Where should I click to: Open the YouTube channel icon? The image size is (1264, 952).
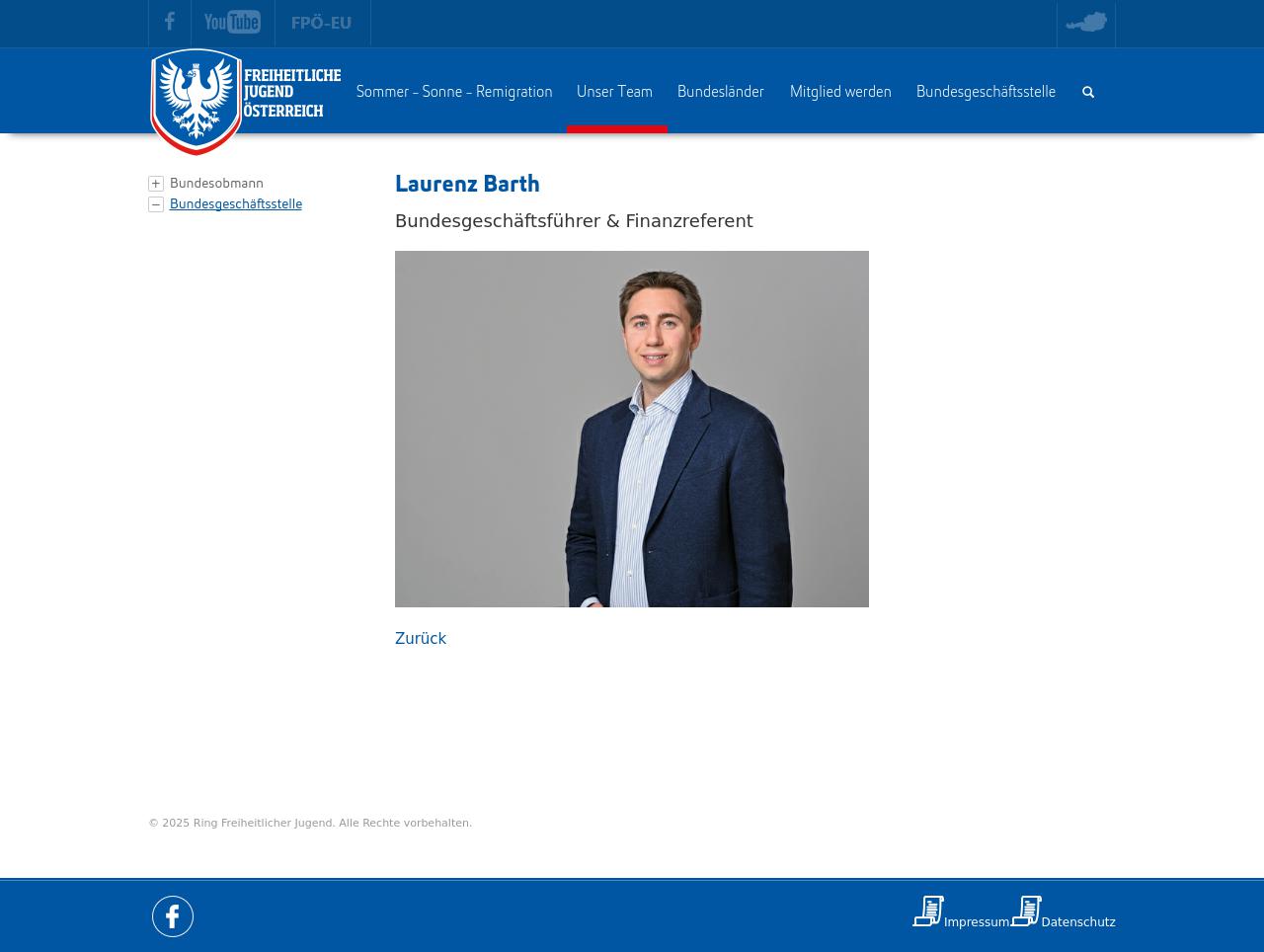(x=232, y=22)
